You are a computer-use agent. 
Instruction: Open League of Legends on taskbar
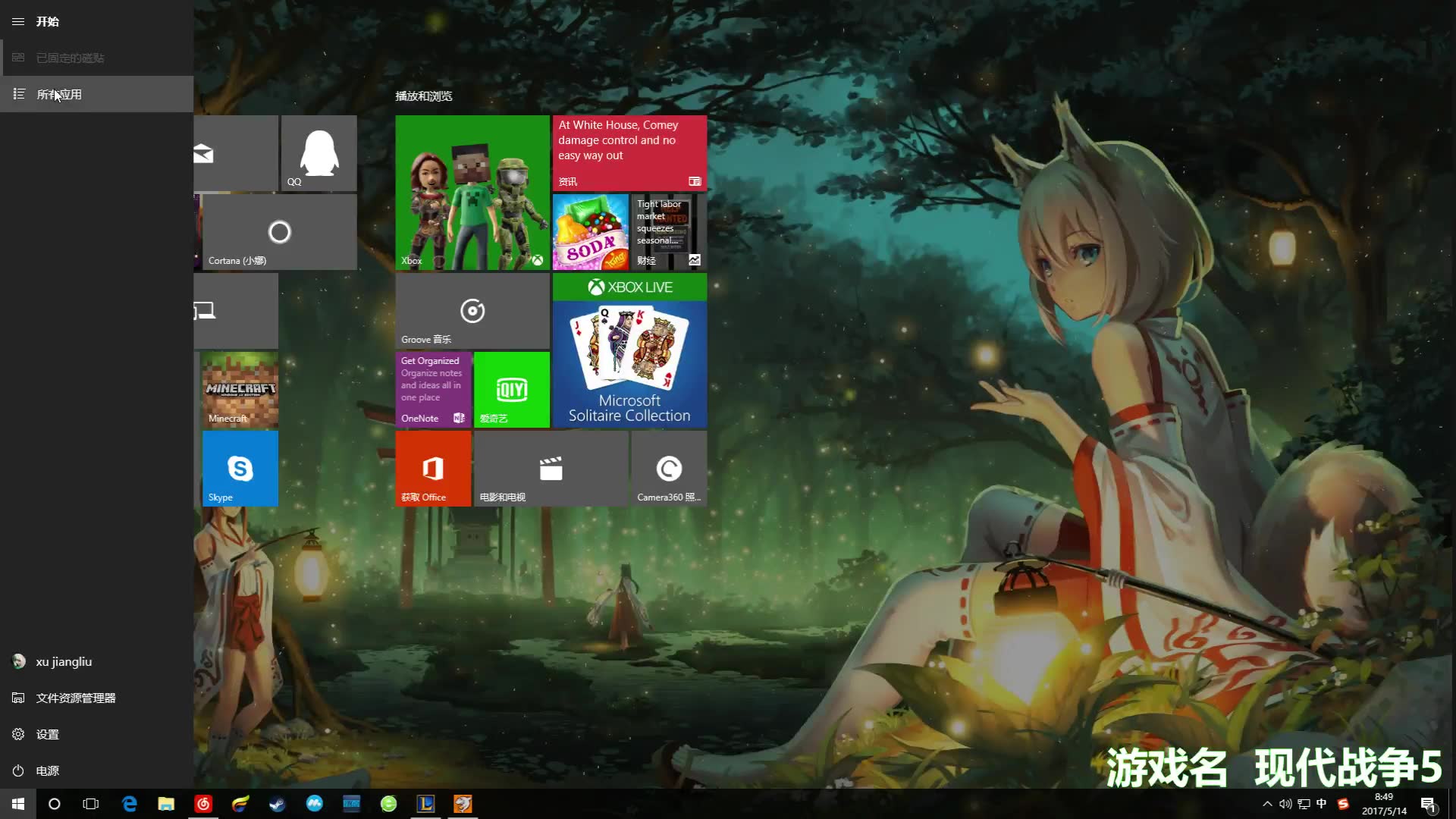pos(426,804)
